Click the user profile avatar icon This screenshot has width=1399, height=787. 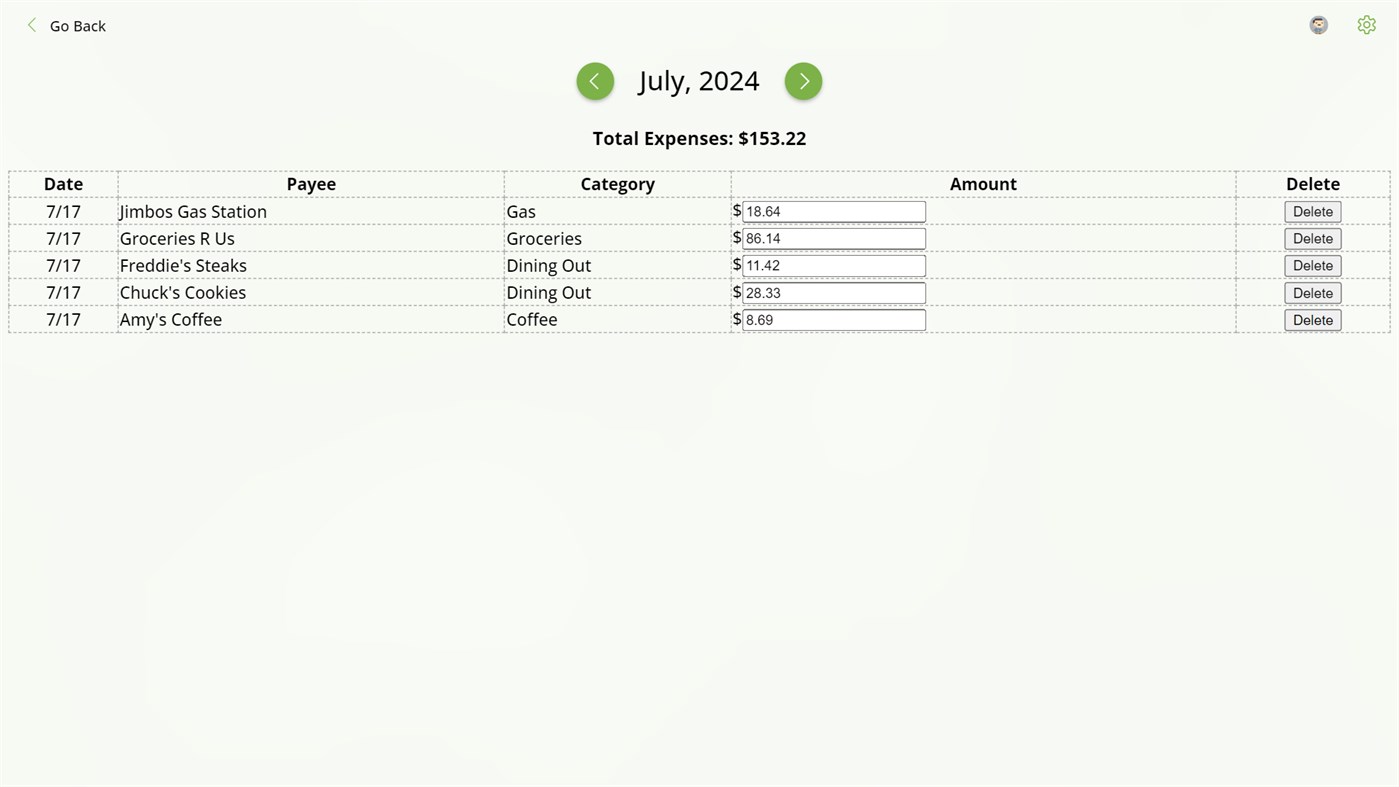click(x=1318, y=24)
